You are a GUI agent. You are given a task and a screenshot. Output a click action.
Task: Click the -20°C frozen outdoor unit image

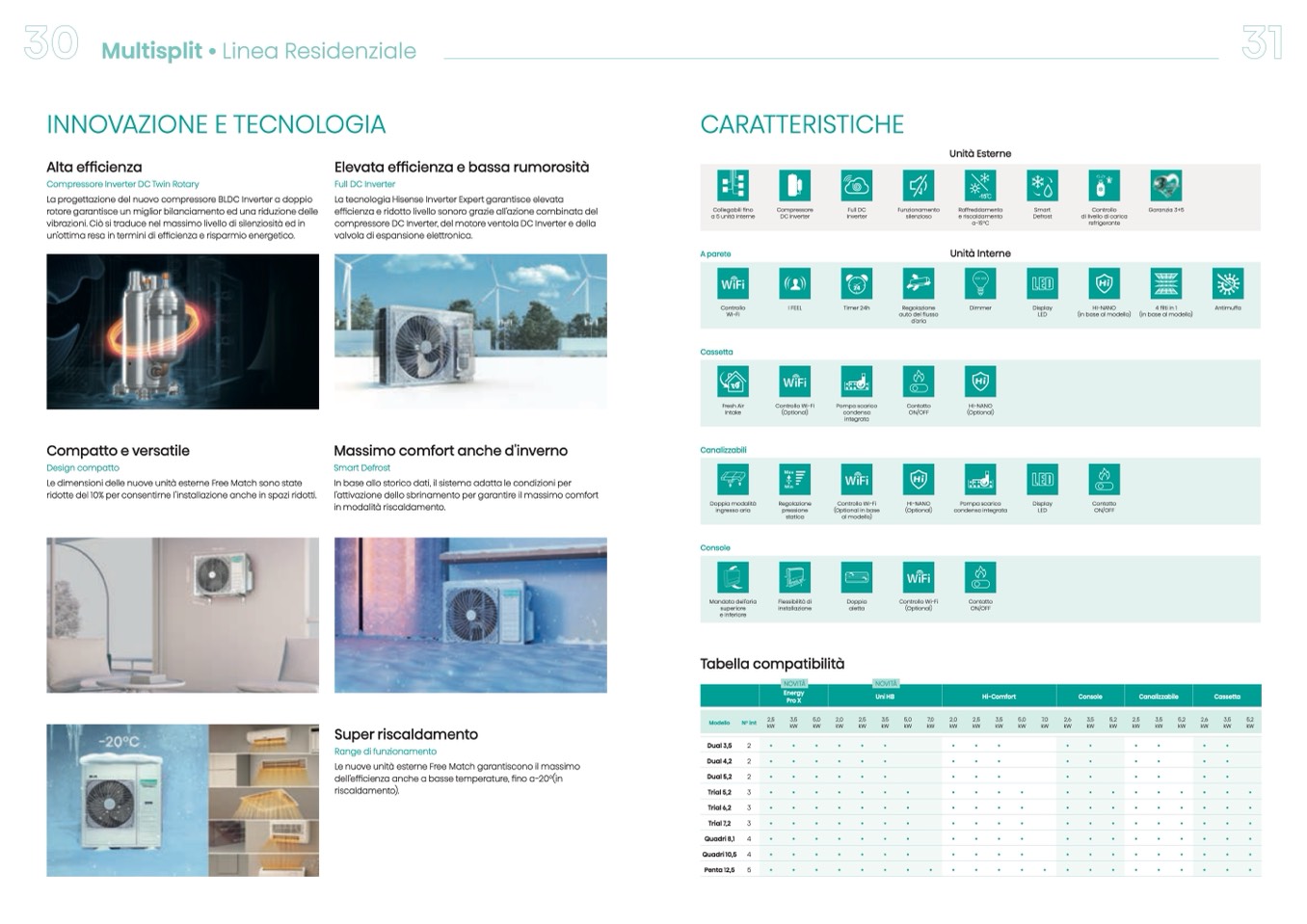pos(126,801)
